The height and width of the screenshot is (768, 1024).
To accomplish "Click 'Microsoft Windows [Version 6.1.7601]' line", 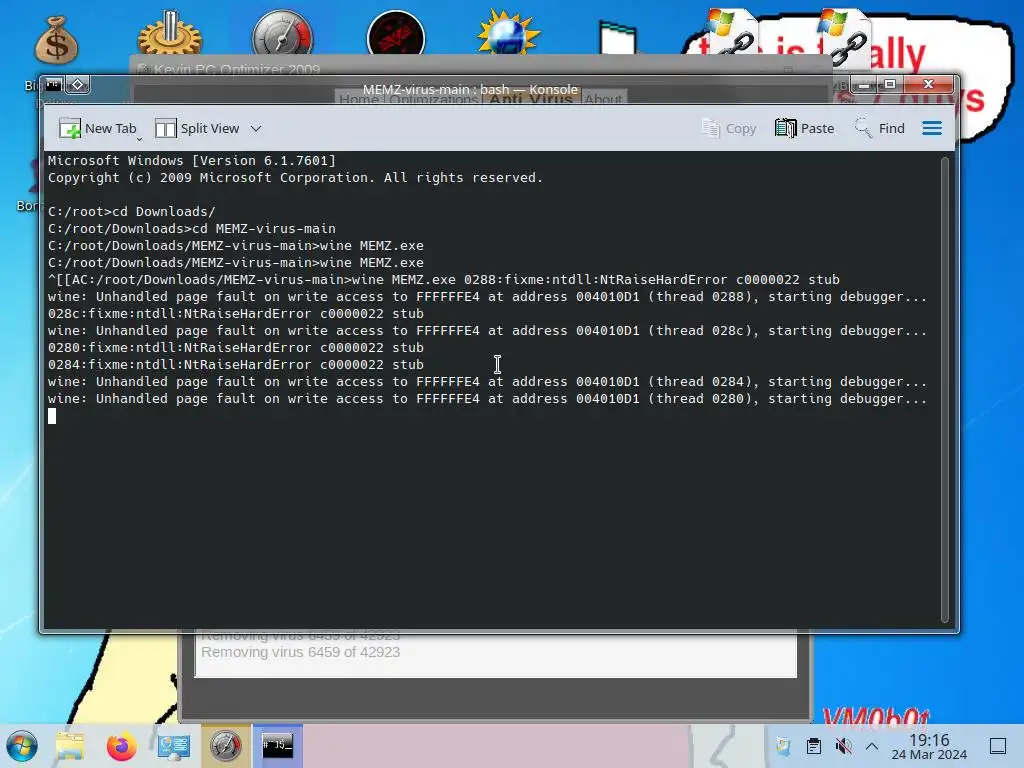I will point(191,161).
